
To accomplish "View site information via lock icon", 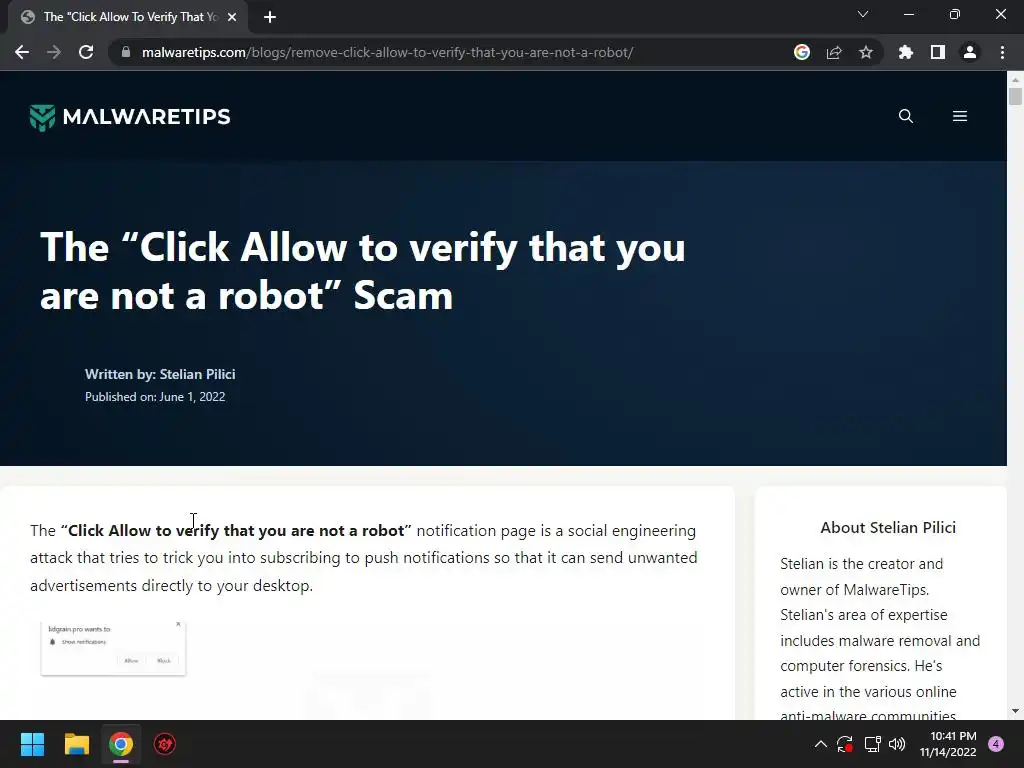I will click(x=126, y=52).
